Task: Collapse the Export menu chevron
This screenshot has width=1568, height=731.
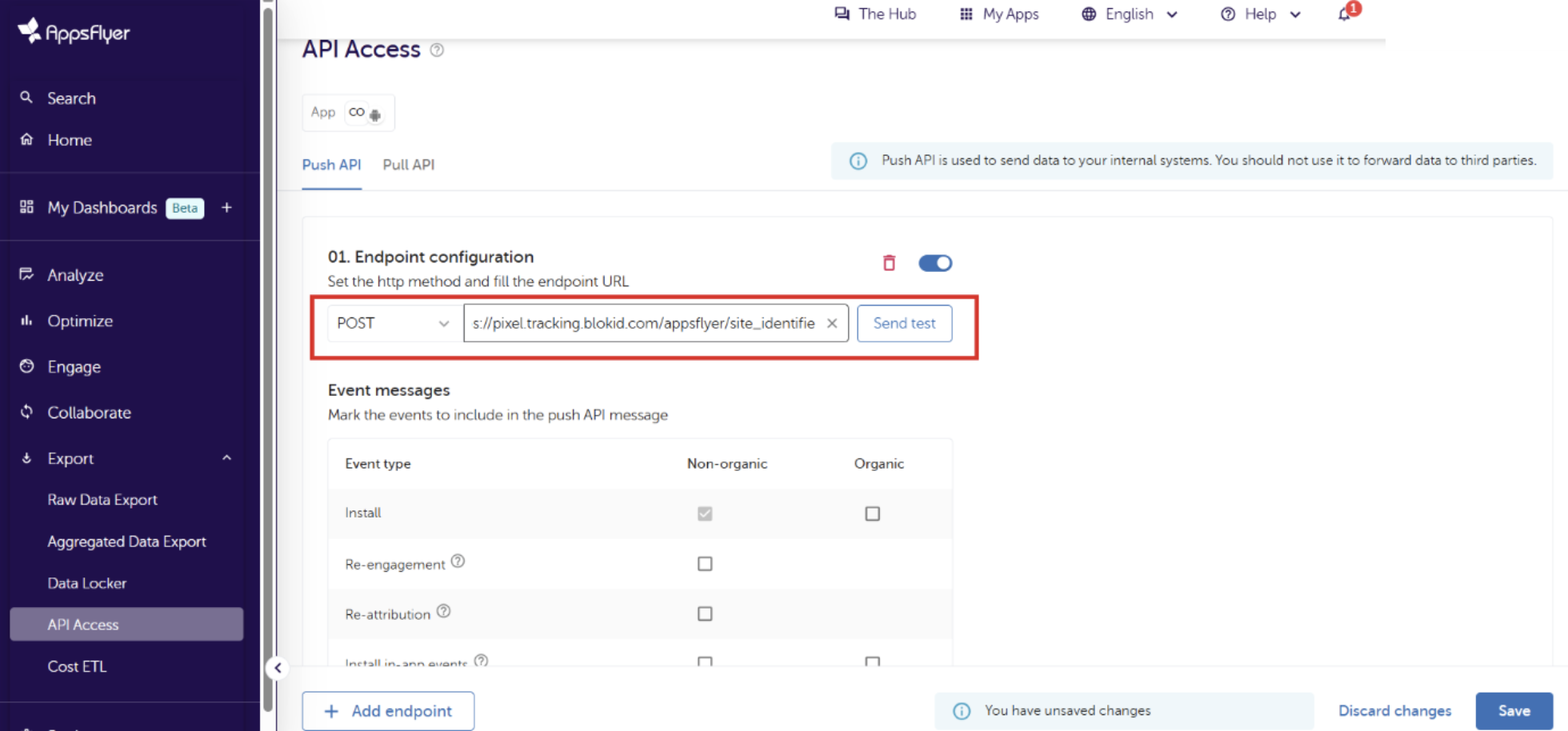Action: (x=226, y=458)
